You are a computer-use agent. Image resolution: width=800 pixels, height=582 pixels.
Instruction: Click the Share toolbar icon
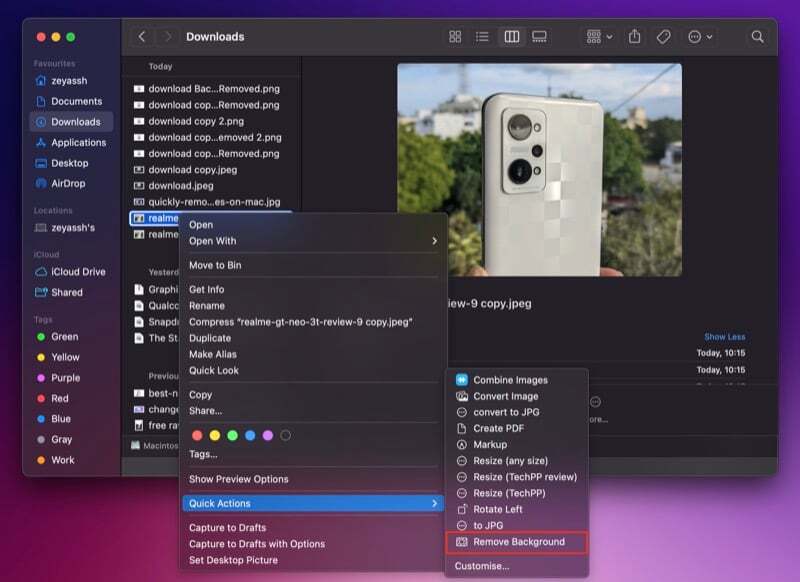click(634, 37)
